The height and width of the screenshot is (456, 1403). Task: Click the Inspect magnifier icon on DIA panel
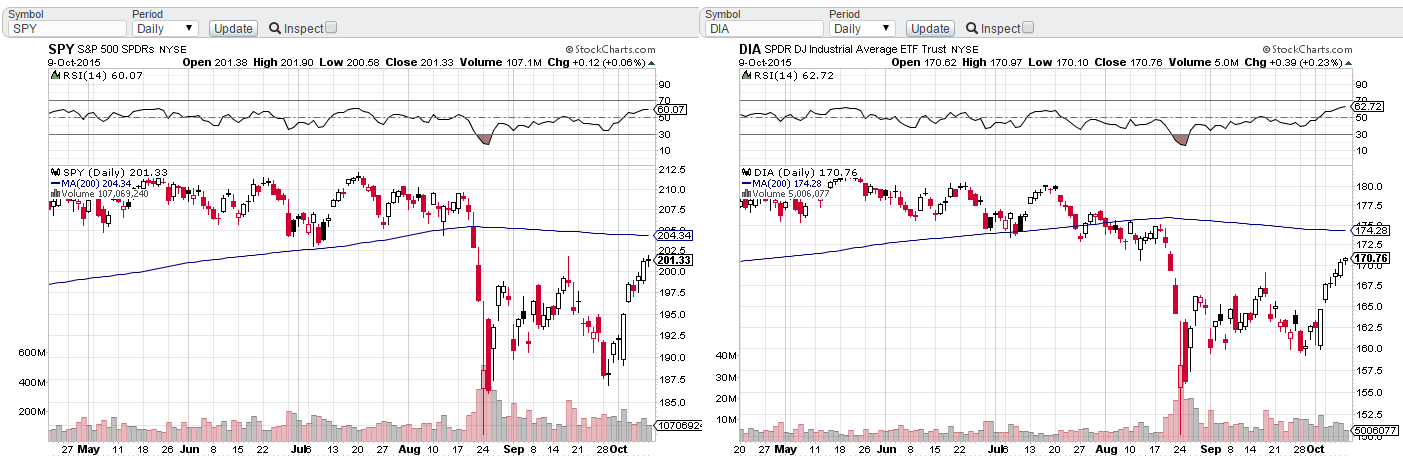(x=972, y=29)
